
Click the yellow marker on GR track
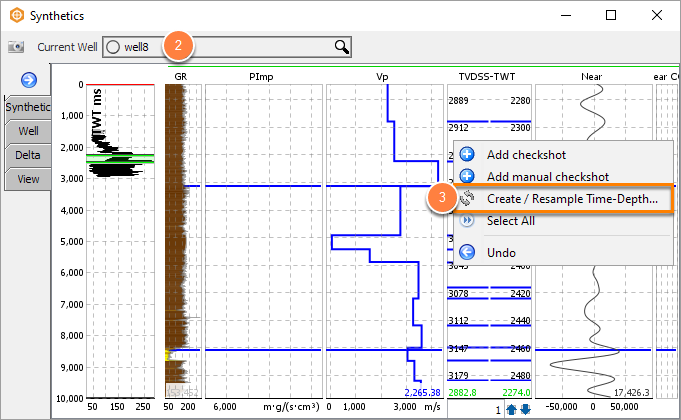click(167, 355)
